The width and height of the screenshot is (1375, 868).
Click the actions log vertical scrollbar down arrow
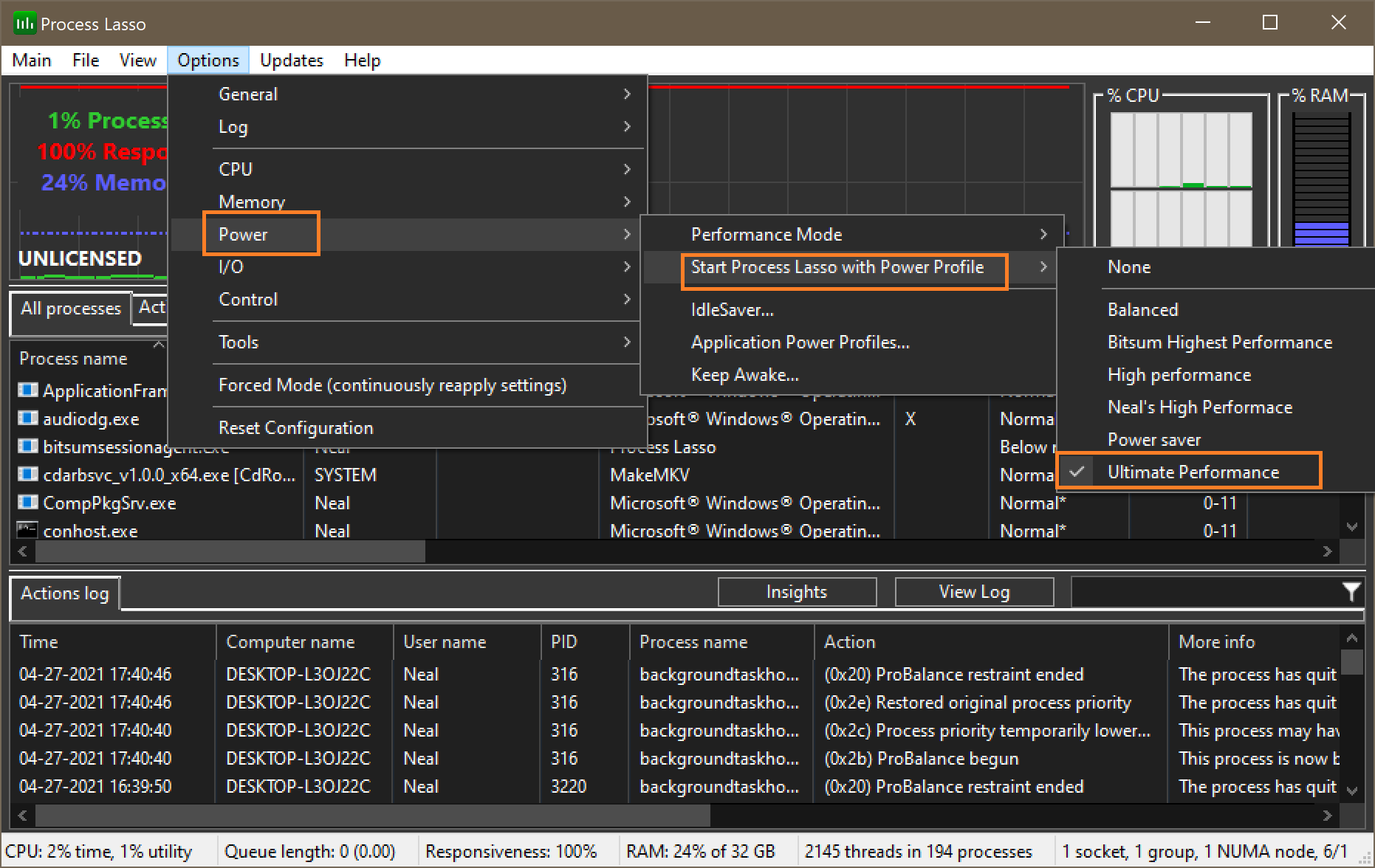point(1351,790)
